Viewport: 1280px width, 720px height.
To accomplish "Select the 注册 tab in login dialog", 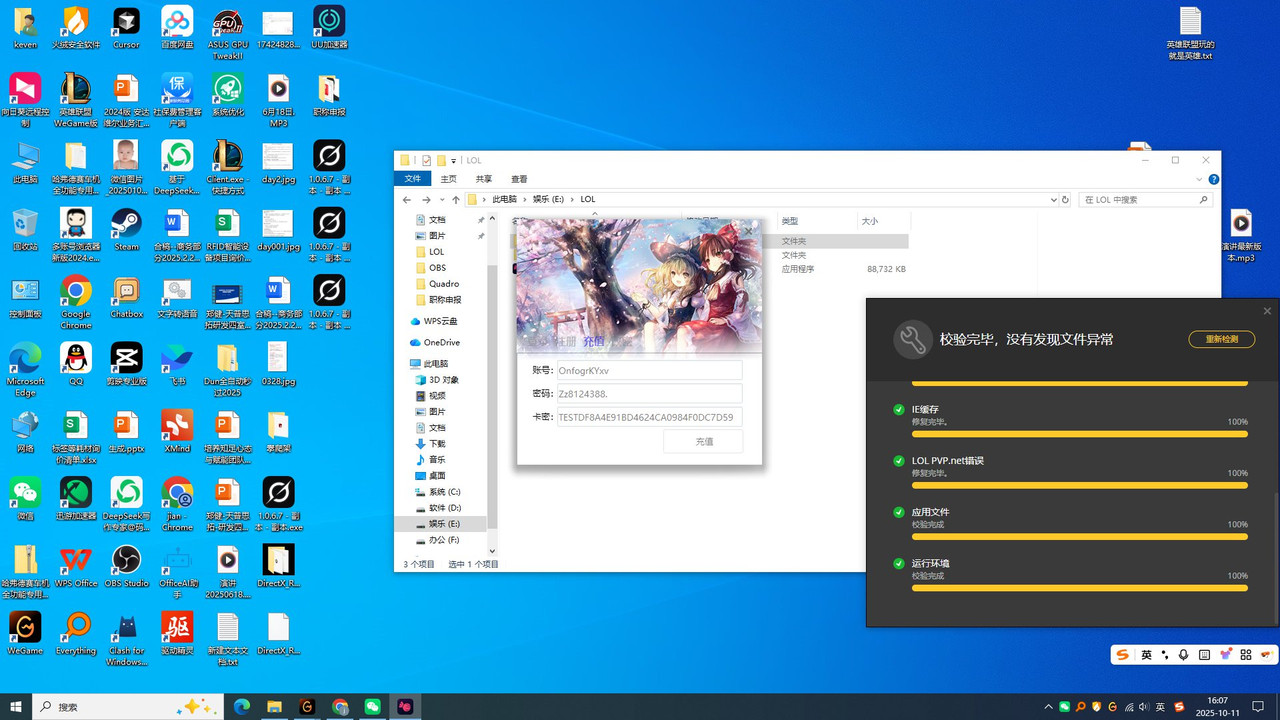I will (x=566, y=341).
